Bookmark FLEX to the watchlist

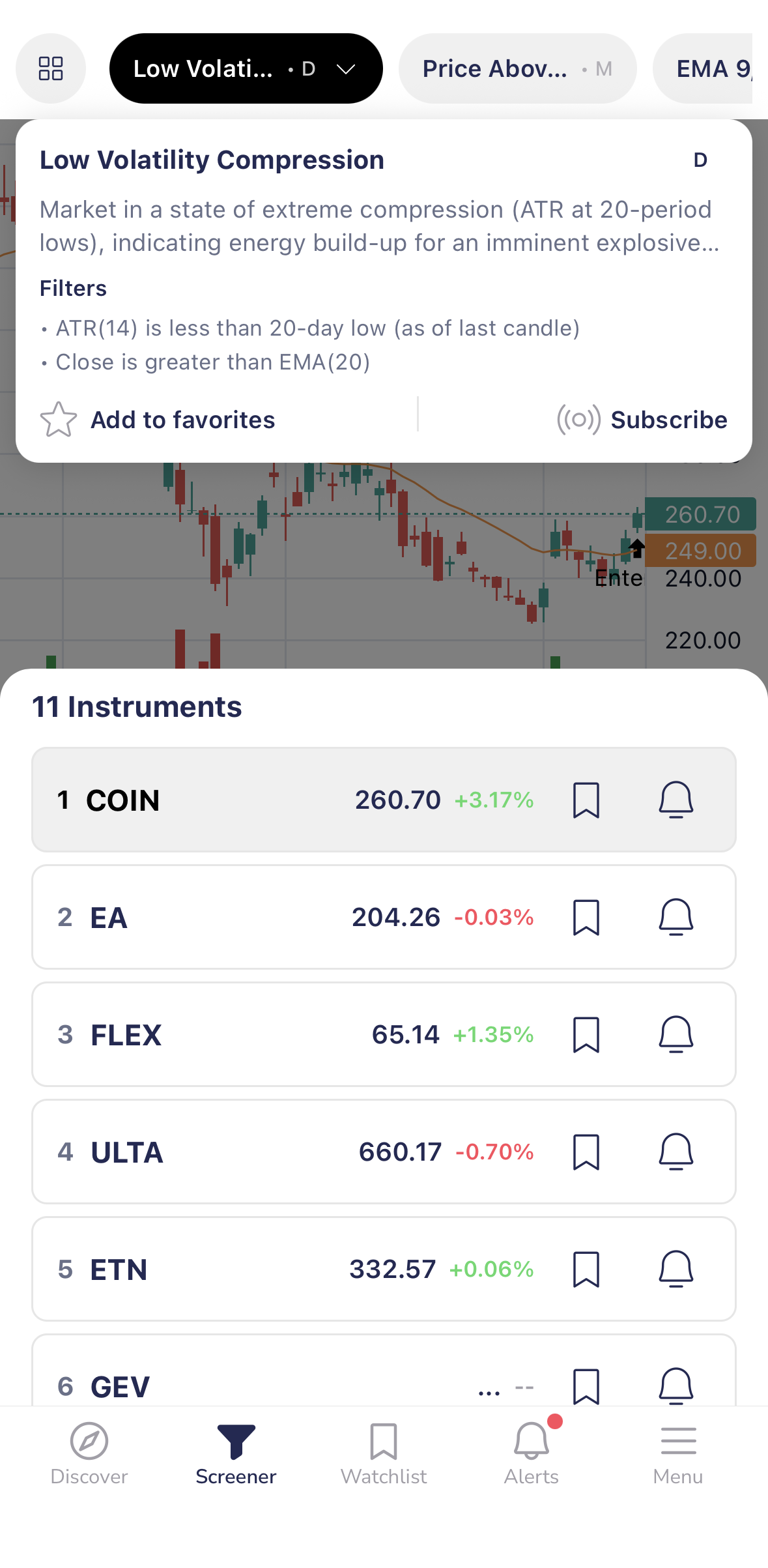click(586, 1034)
